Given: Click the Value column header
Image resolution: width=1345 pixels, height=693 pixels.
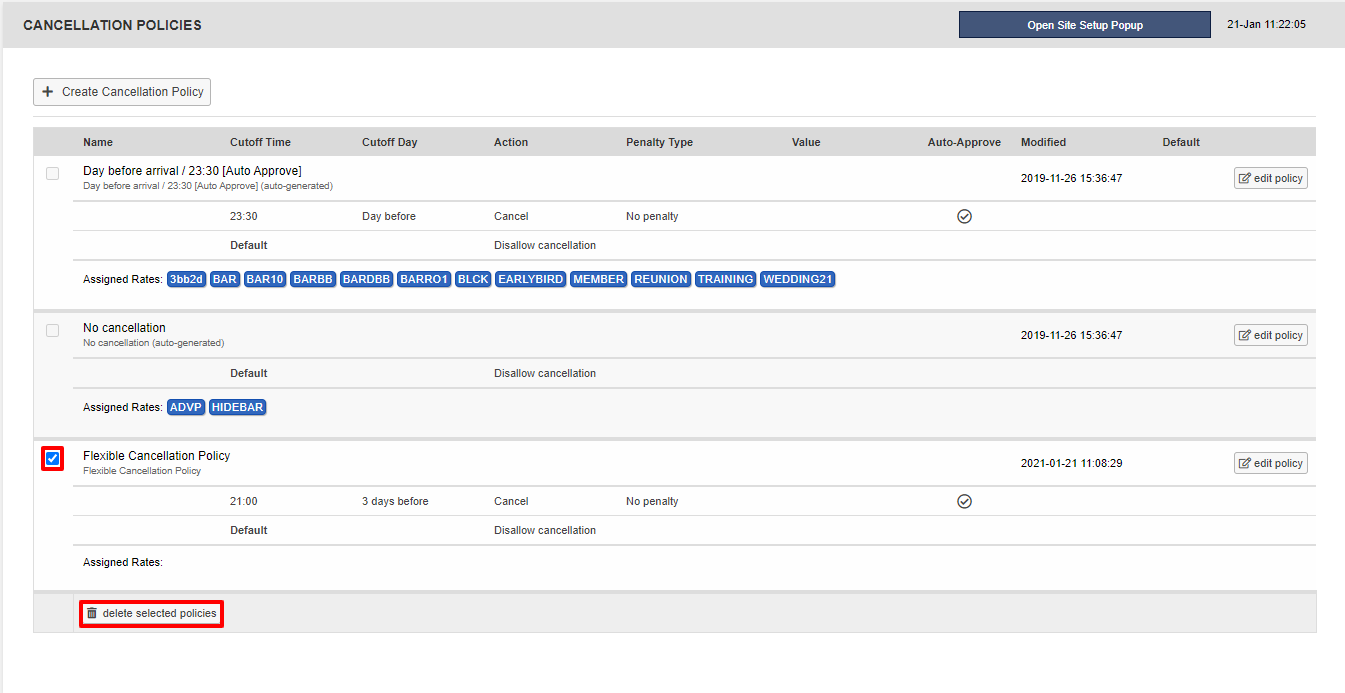Looking at the screenshot, I should coord(806,142).
